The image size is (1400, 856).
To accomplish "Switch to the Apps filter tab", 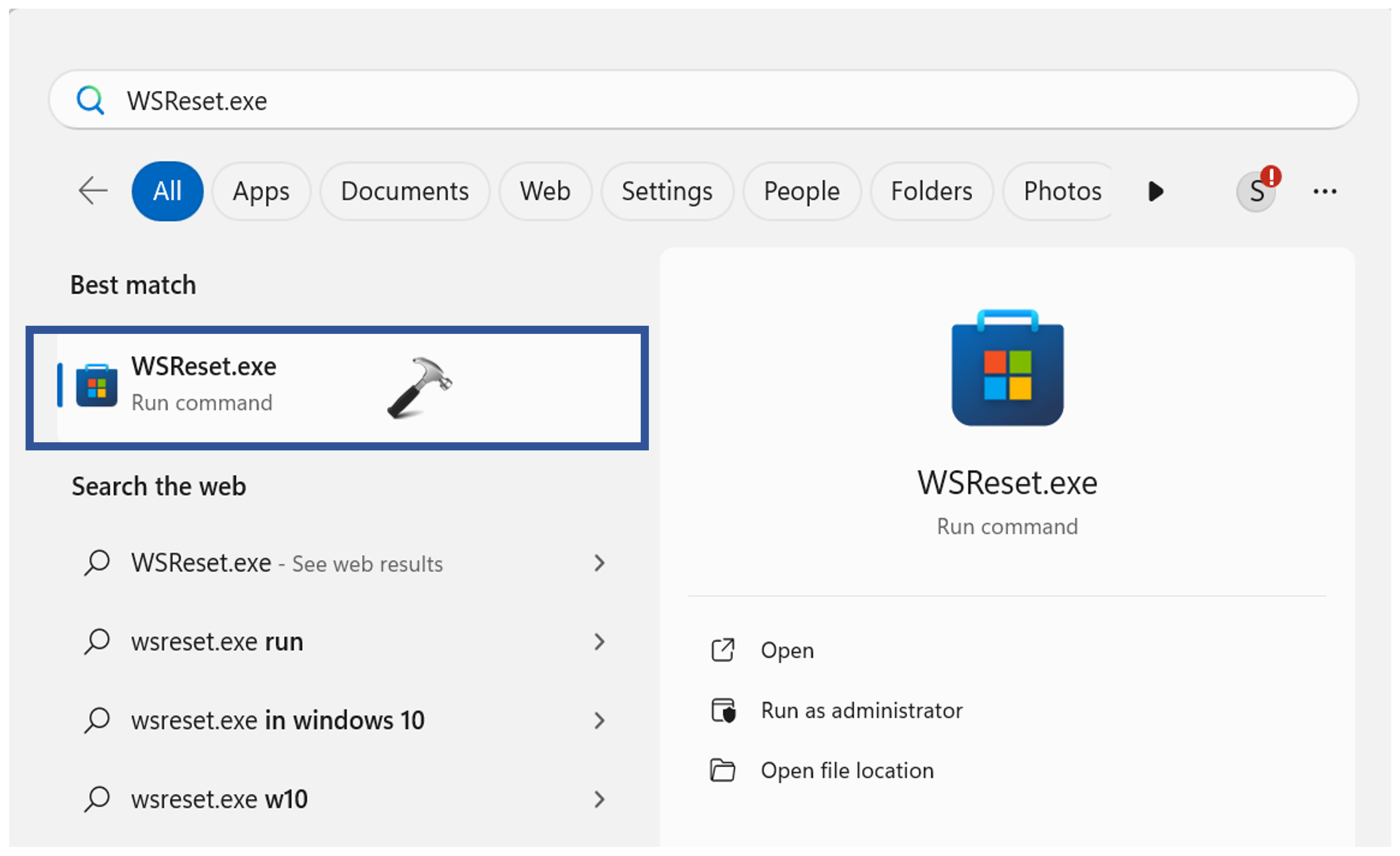I will pos(261,192).
